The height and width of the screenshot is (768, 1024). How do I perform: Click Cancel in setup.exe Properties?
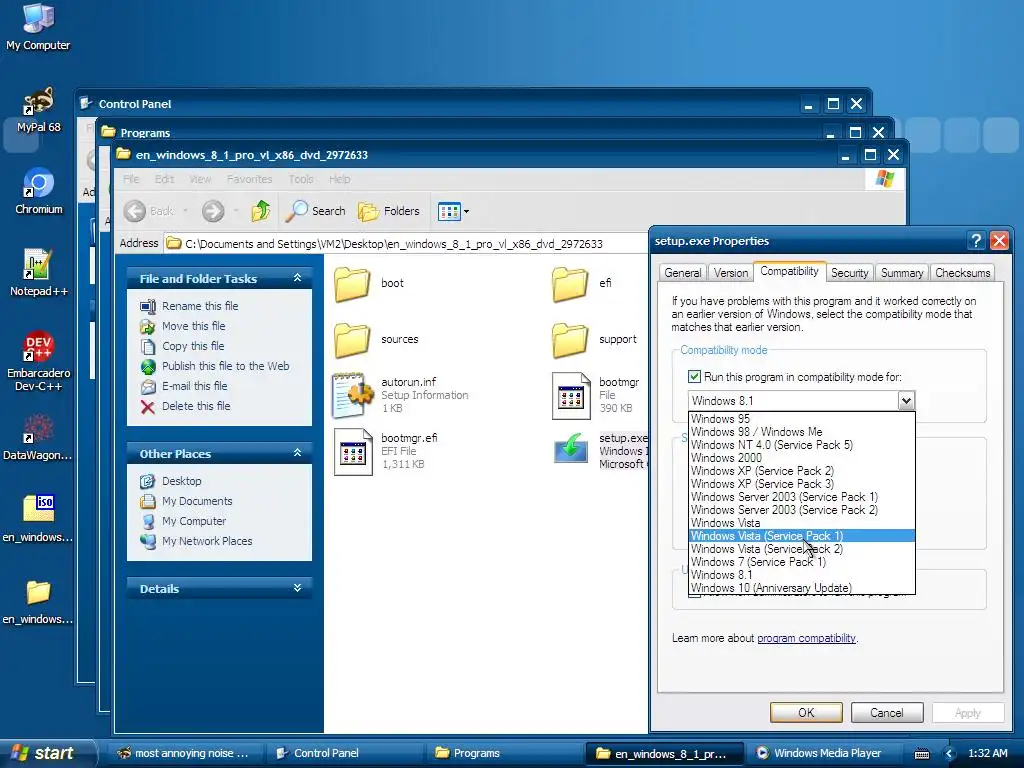[x=886, y=712]
